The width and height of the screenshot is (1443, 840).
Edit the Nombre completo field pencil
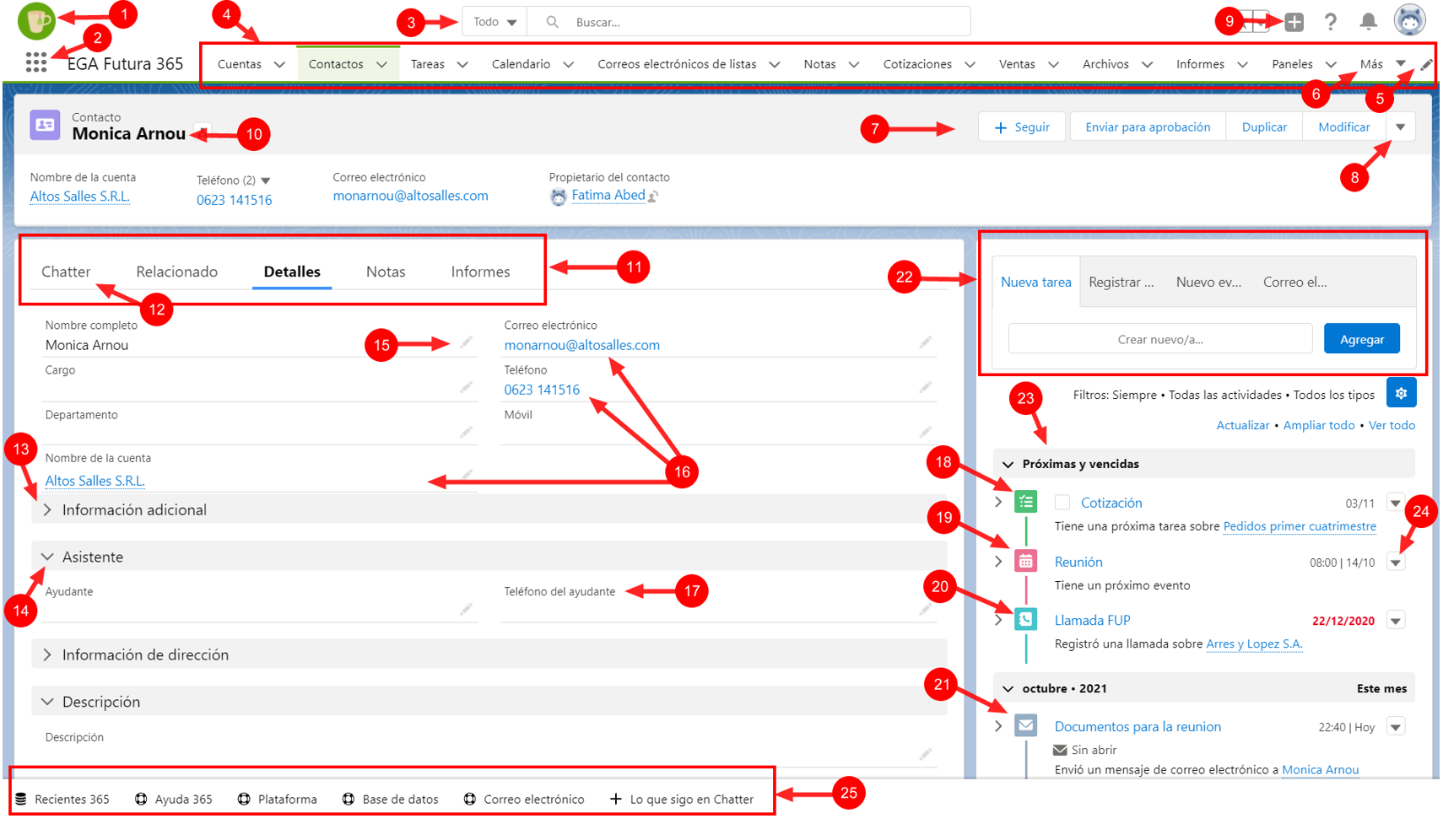point(466,342)
